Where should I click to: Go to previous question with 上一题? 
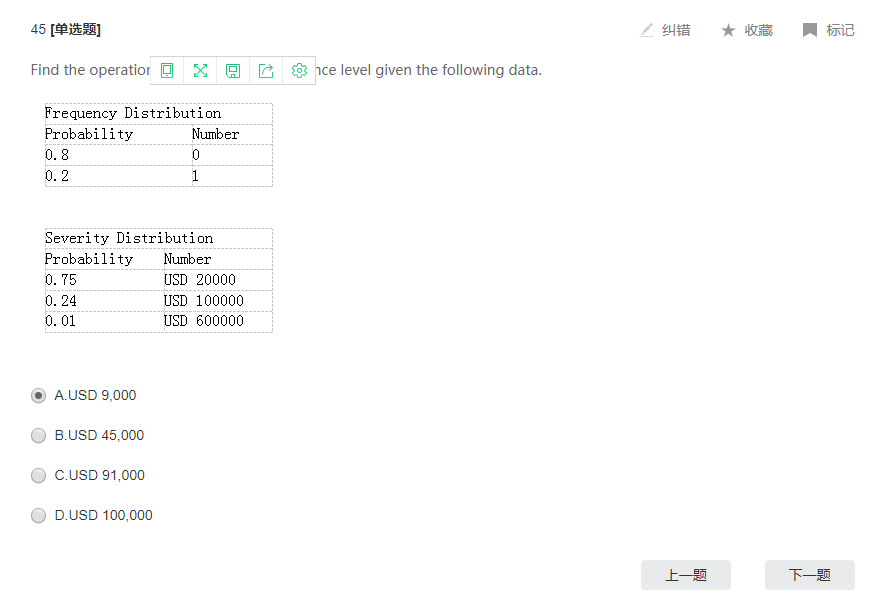pos(686,575)
